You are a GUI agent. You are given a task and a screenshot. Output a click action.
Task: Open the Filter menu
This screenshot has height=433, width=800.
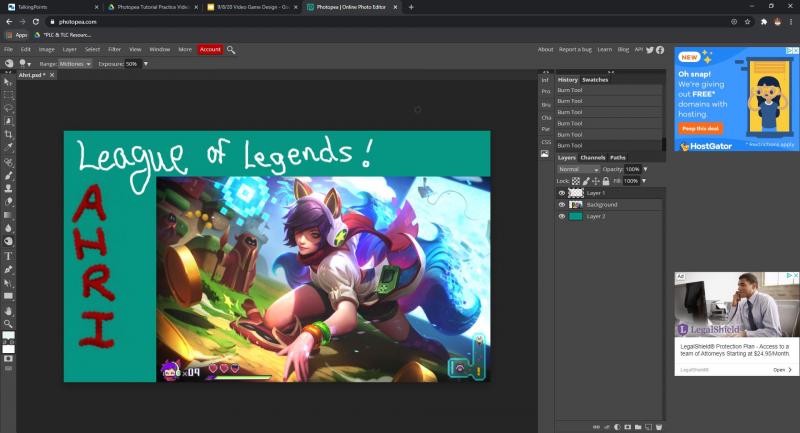point(114,49)
